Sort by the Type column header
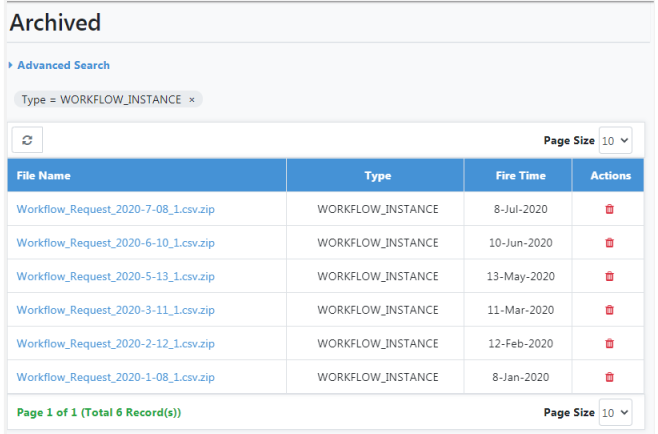 pyautogui.click(x=377, y=176)
